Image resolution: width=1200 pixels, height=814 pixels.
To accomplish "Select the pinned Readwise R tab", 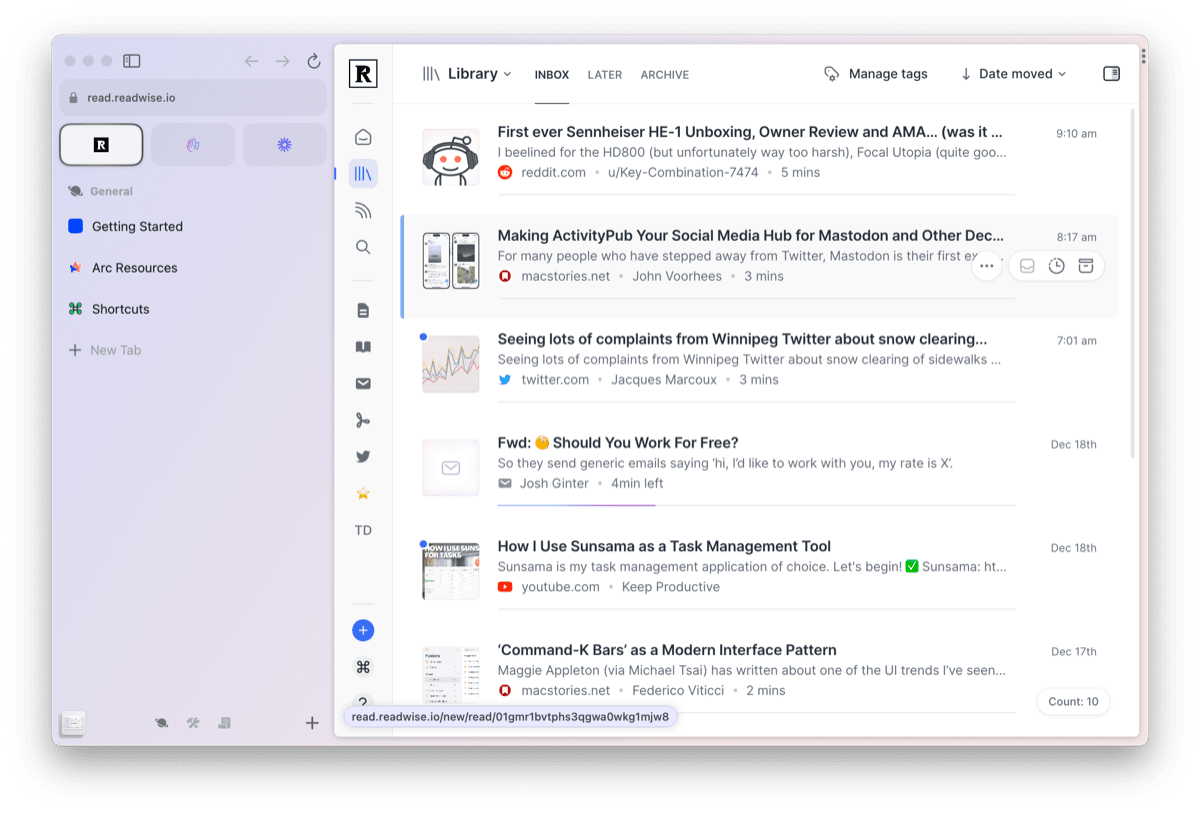I will tap(101, 145).
